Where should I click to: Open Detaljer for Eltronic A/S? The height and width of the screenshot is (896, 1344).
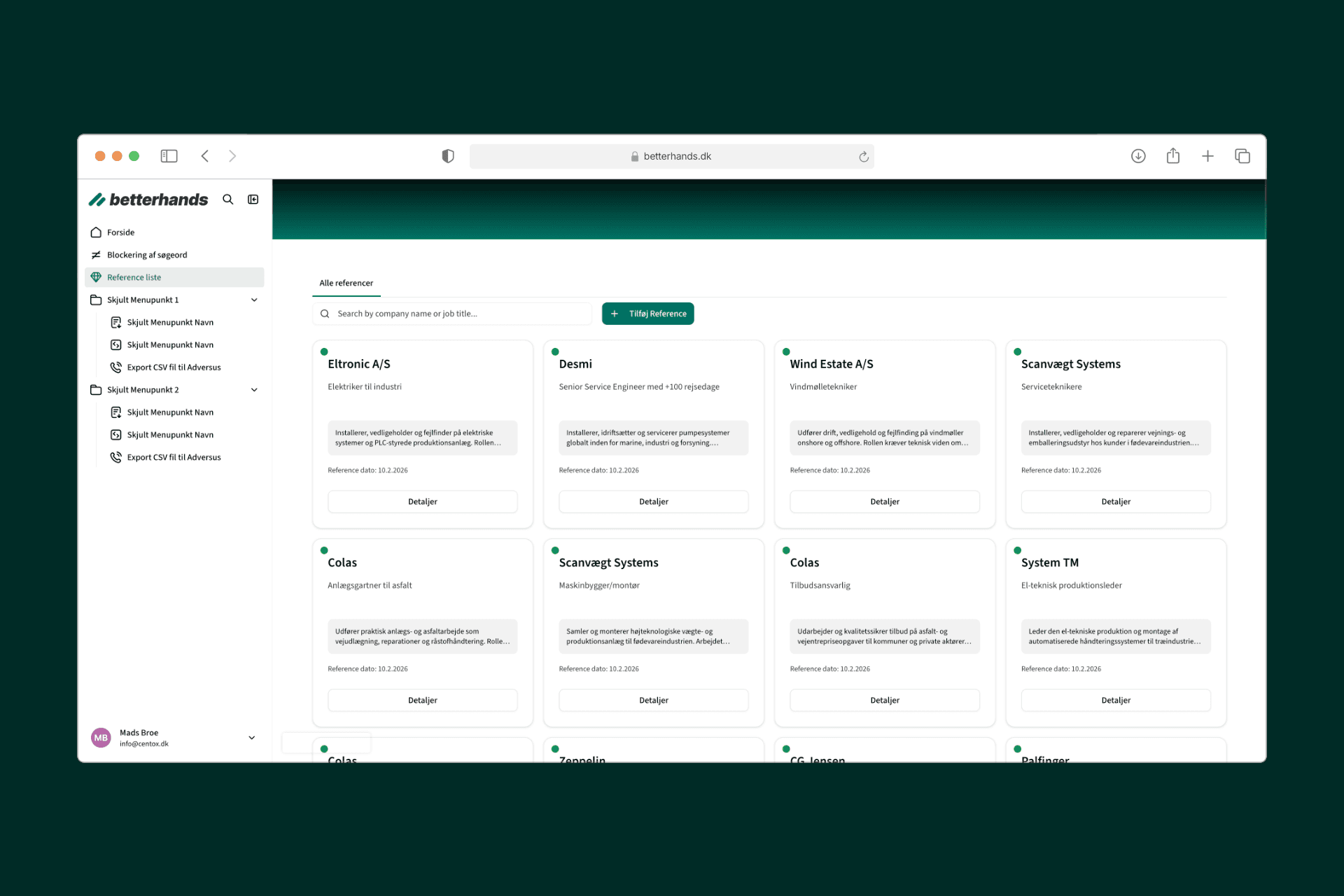(422, 501)
